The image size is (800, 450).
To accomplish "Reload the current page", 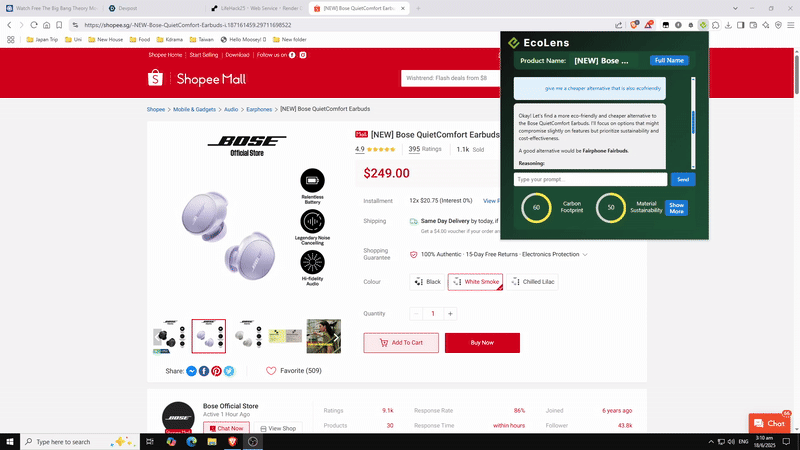I will [x=34, y=25].
